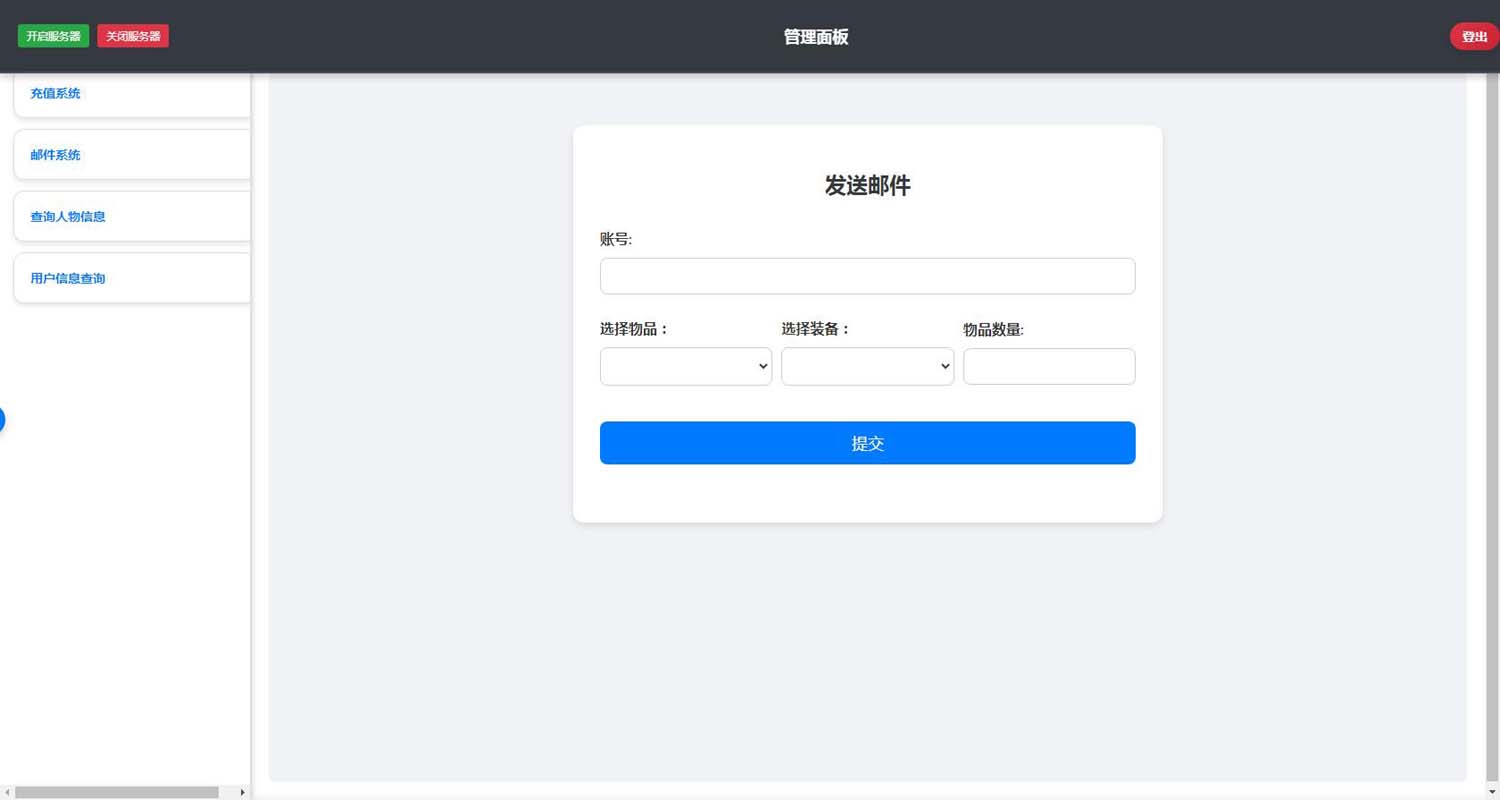Viewport: 1500px width, 800px height.
Task: Click the 发送邮件 form heading
Action: [x=867, y=186]
